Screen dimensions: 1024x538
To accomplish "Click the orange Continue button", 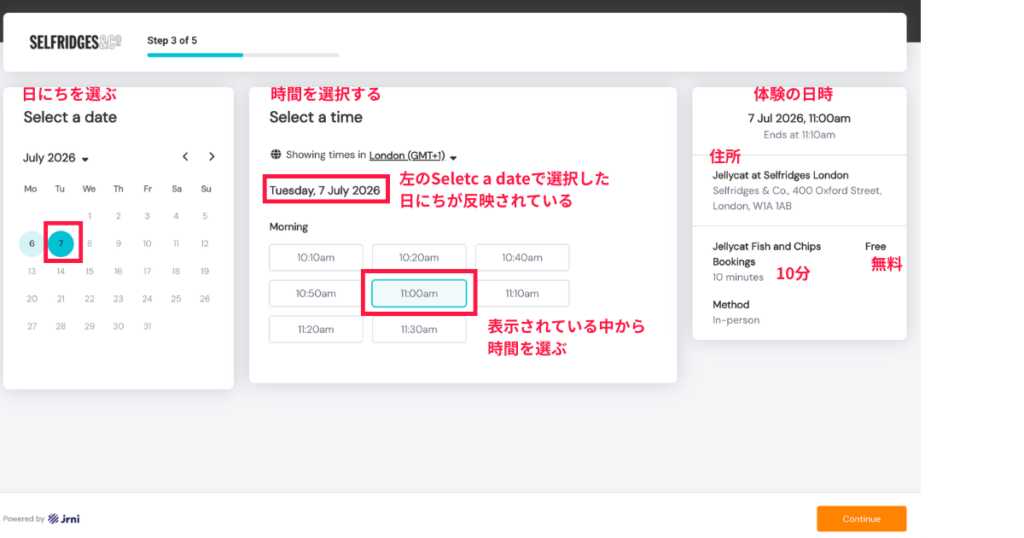I will click(861, 519).
